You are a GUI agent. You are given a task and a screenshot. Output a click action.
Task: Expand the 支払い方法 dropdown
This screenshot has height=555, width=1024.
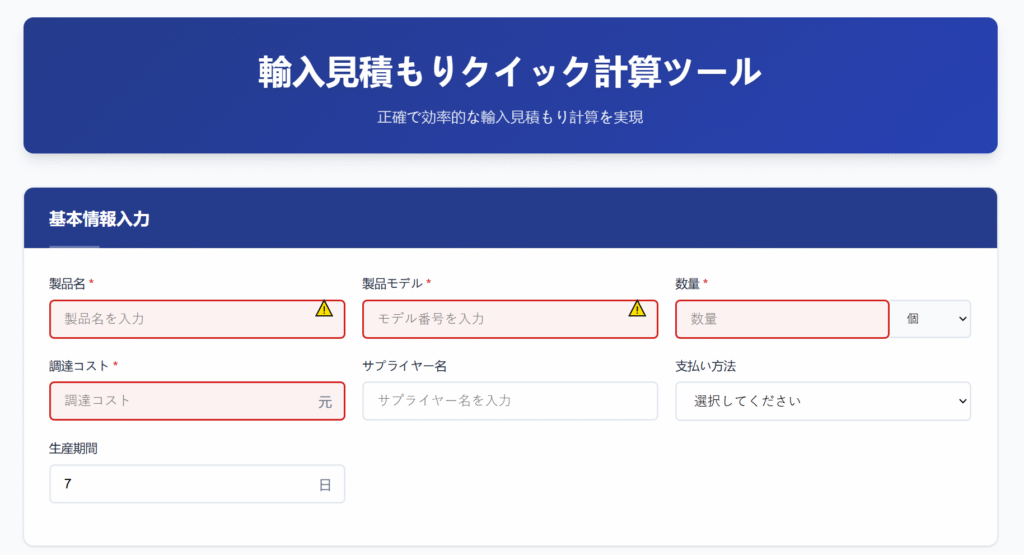pyautogui.click(x=823, y=401)
